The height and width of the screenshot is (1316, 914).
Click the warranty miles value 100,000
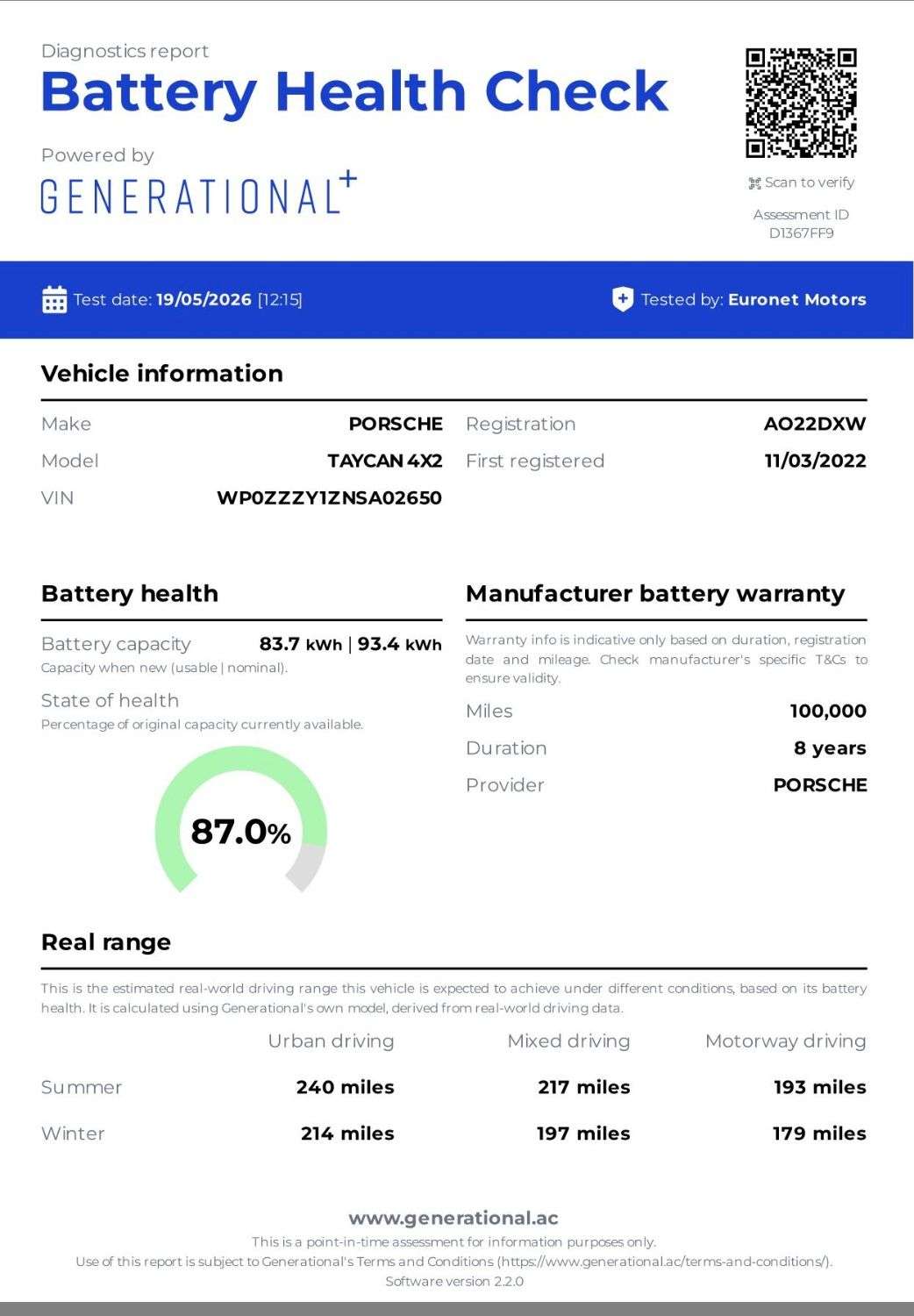(x=828, y=711)
